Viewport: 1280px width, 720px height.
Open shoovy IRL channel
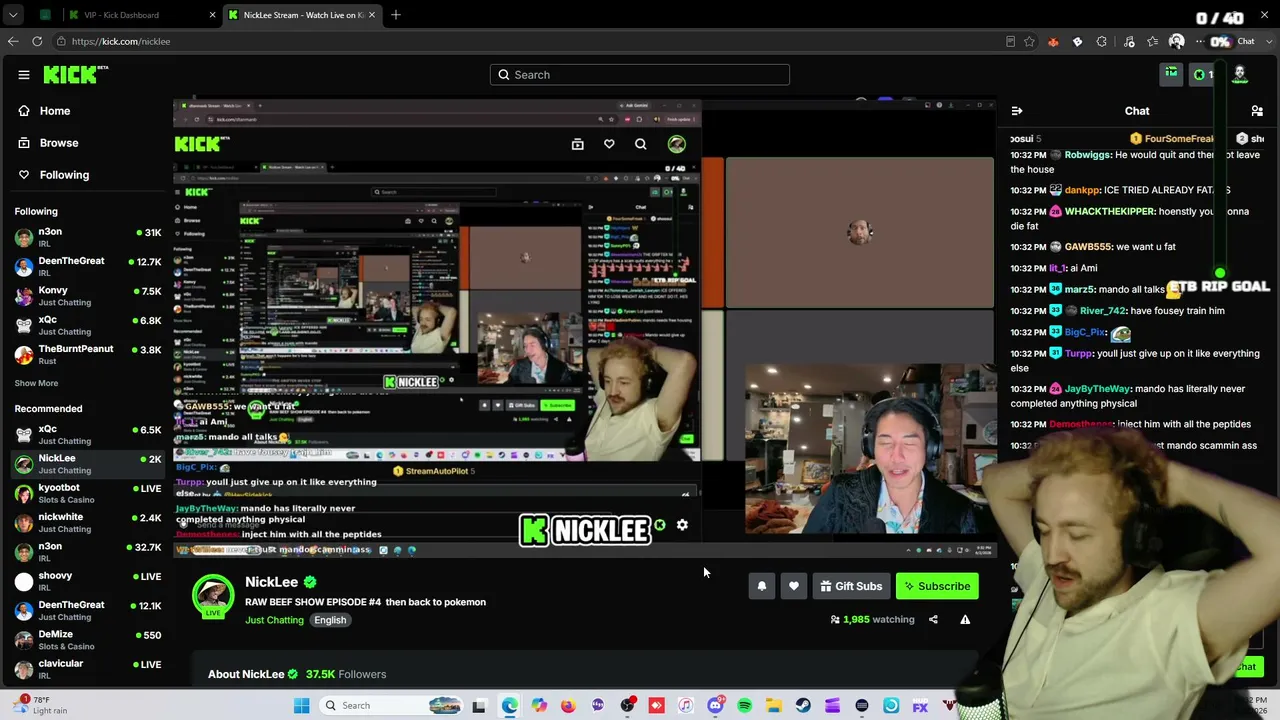(x=88, y=581)
